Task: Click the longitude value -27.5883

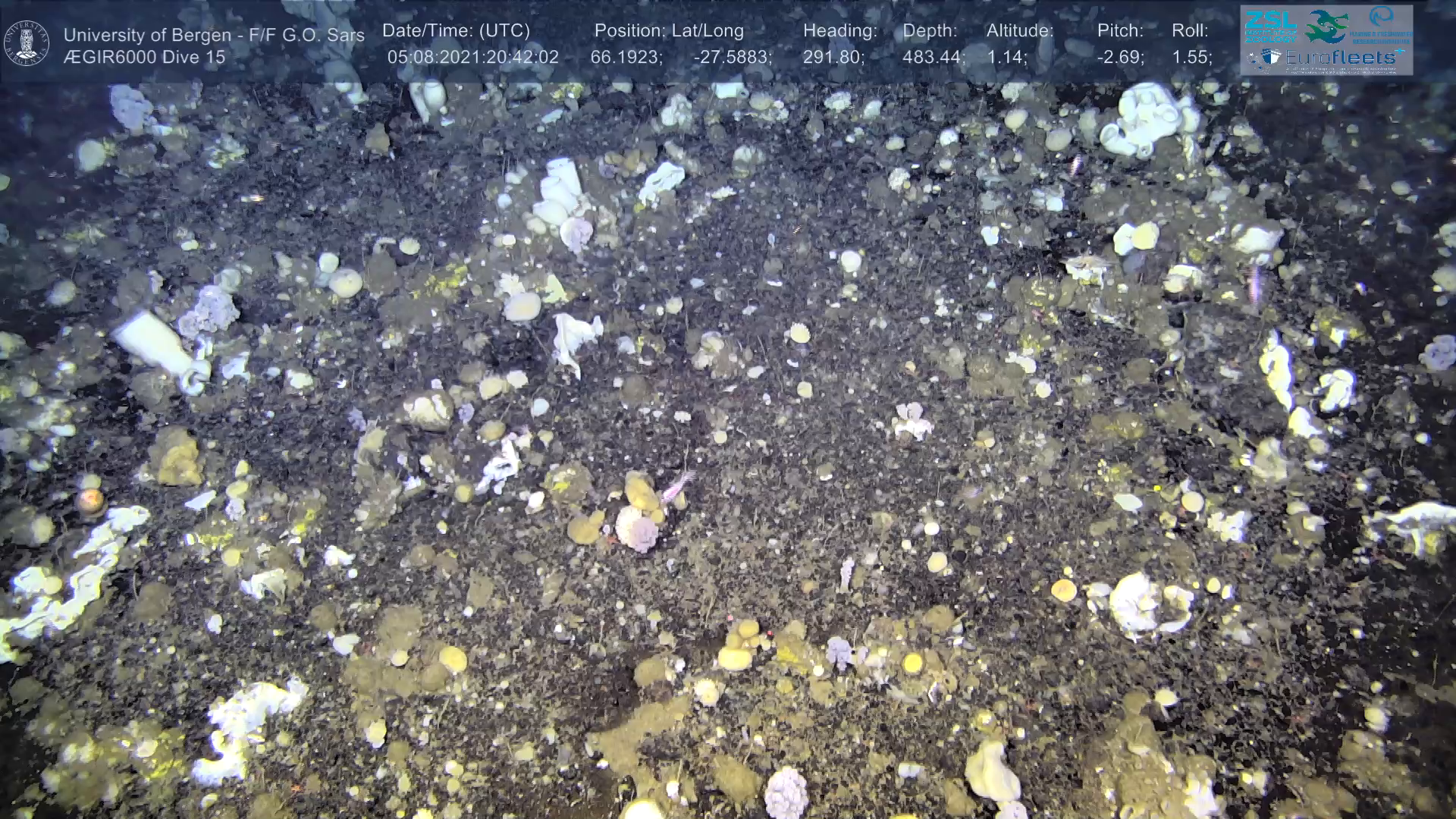Action: 732,57
